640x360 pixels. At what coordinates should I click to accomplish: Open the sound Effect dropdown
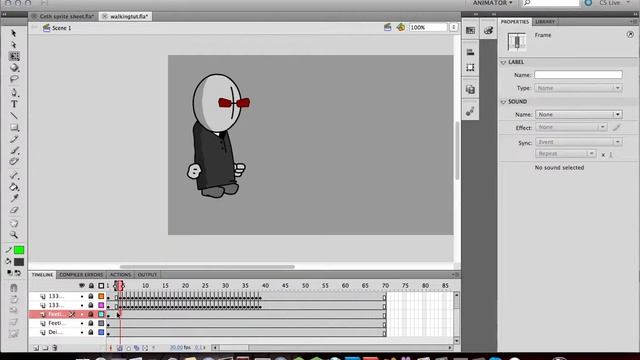click(571, 127)
